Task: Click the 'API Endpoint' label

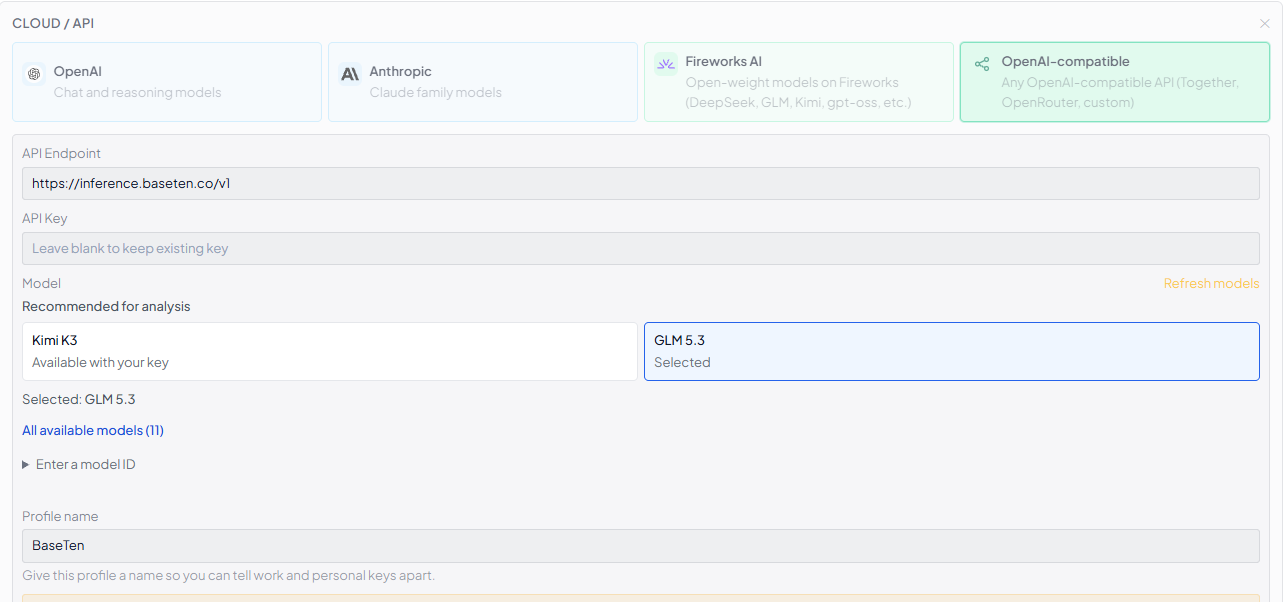Action: [x=62, y=154]
